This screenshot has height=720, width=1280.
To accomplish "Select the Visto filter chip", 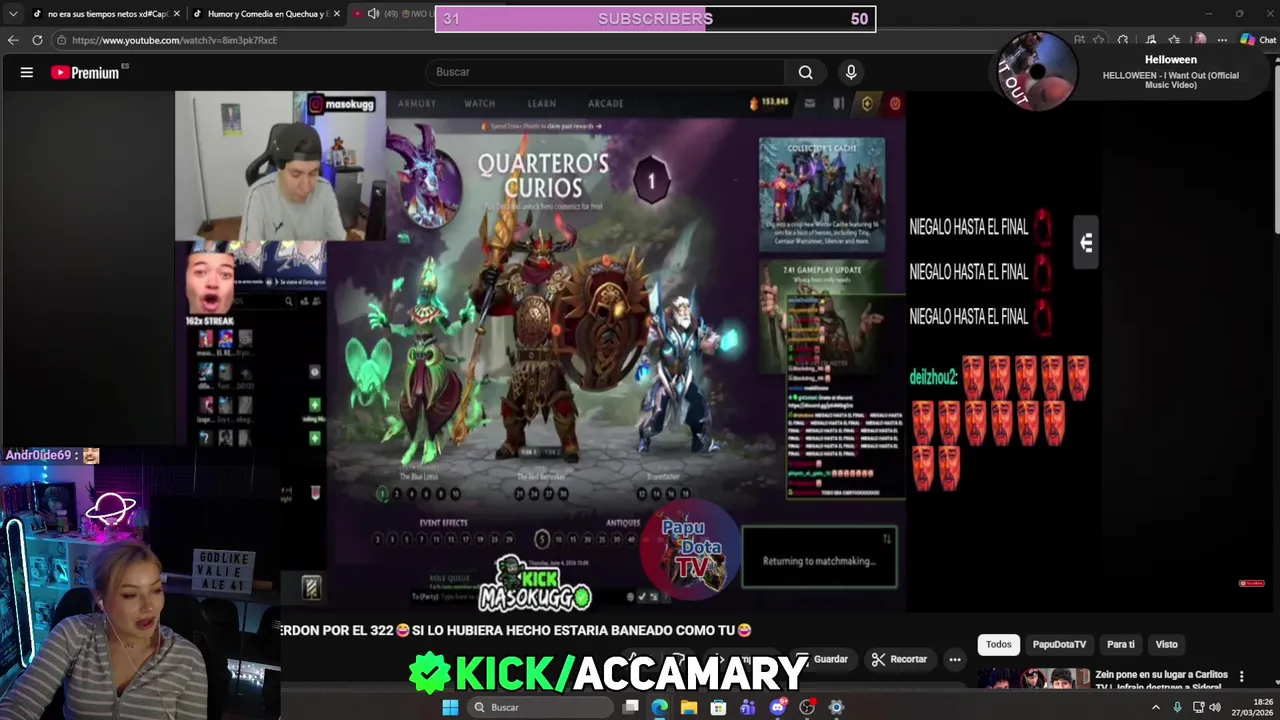I will [x=1166, y=644].
